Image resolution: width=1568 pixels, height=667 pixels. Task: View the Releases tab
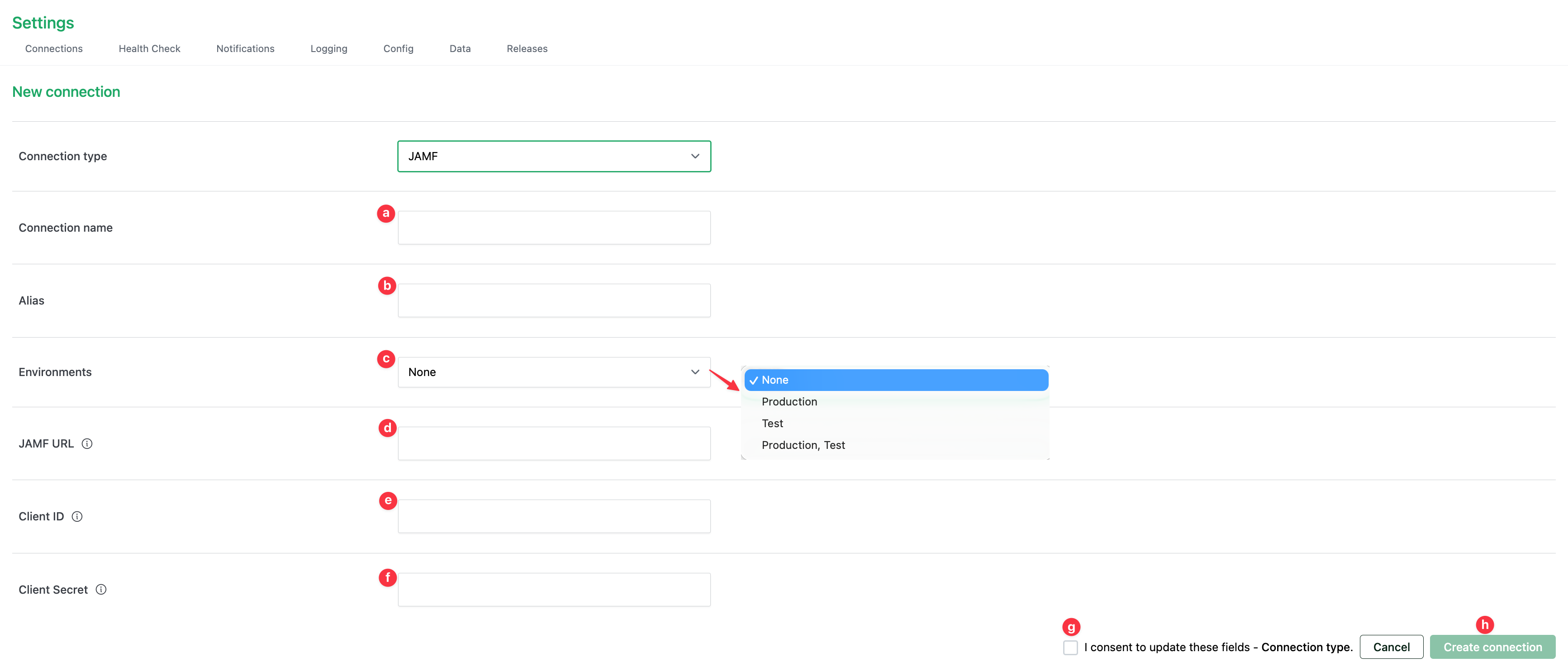pyautogui.click(x=527, y=49)
